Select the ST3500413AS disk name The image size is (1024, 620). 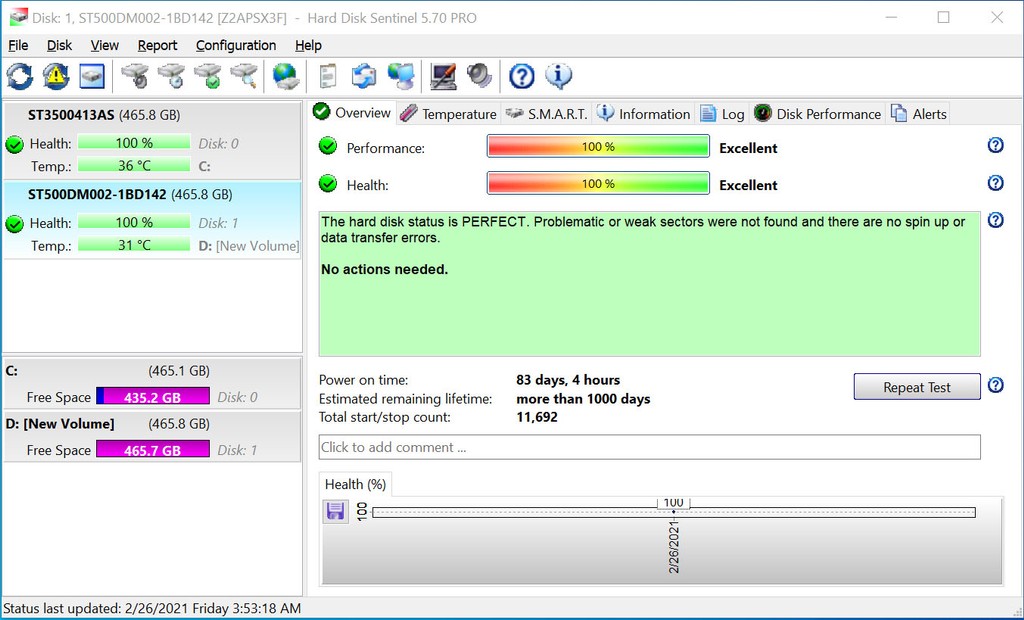pos(71,115)
